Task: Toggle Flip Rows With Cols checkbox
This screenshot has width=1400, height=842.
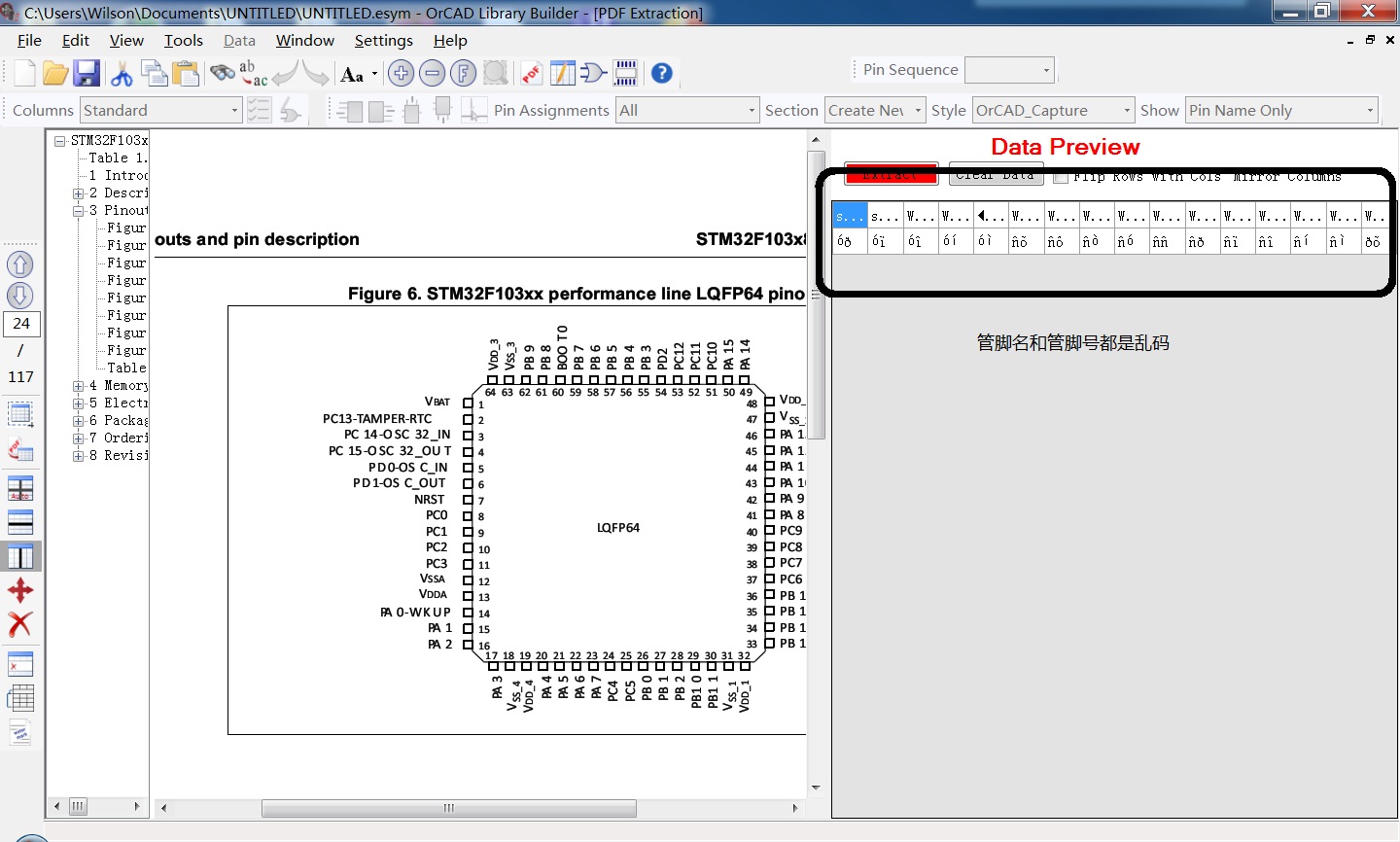Action: tap(1061, 177)
